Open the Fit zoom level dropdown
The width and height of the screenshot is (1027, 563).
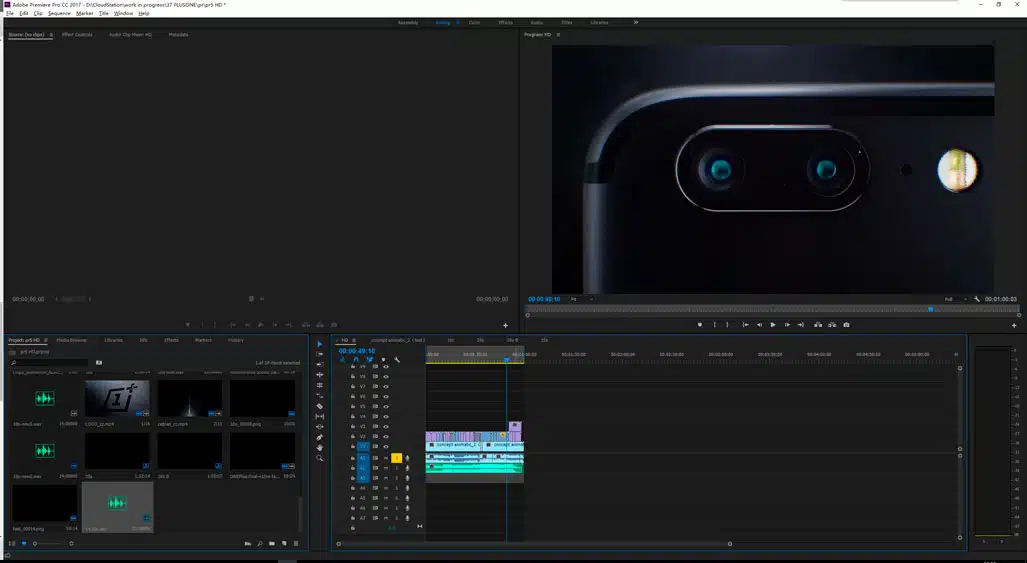[x=581, y=299]
